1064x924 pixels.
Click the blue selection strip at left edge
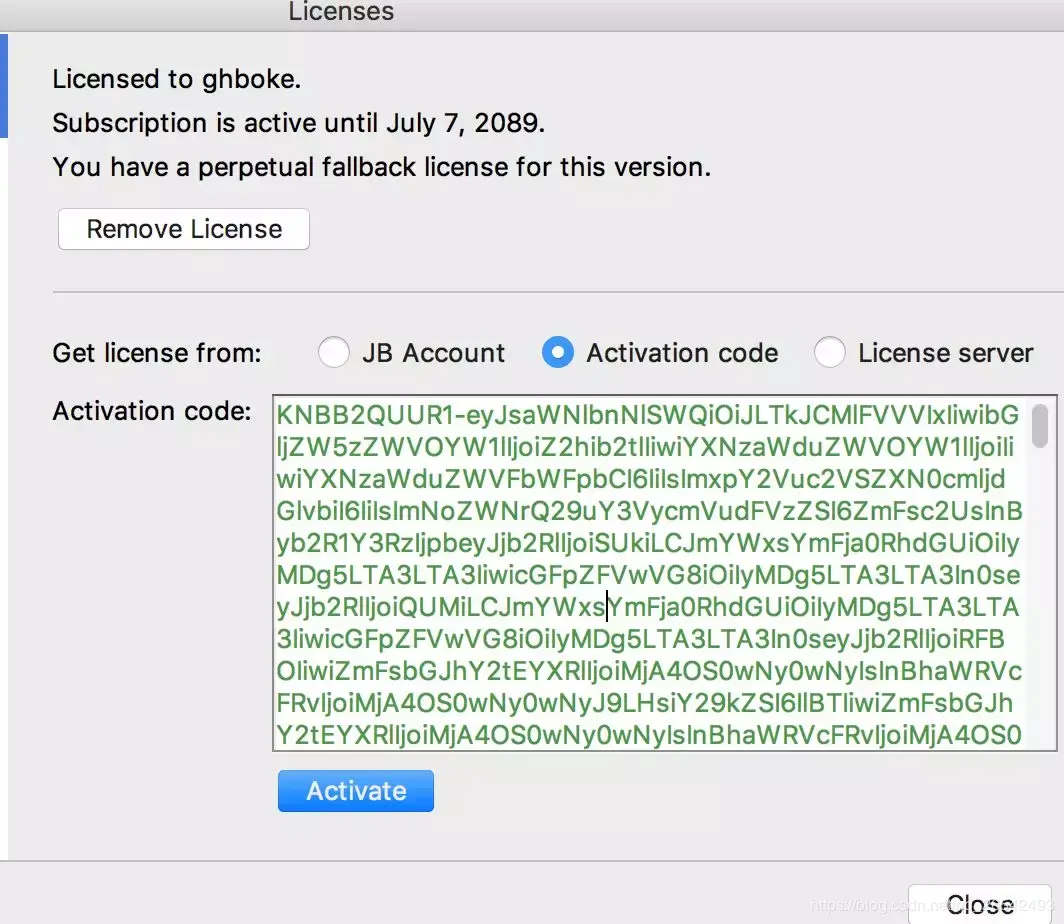(x=4, y=85)
